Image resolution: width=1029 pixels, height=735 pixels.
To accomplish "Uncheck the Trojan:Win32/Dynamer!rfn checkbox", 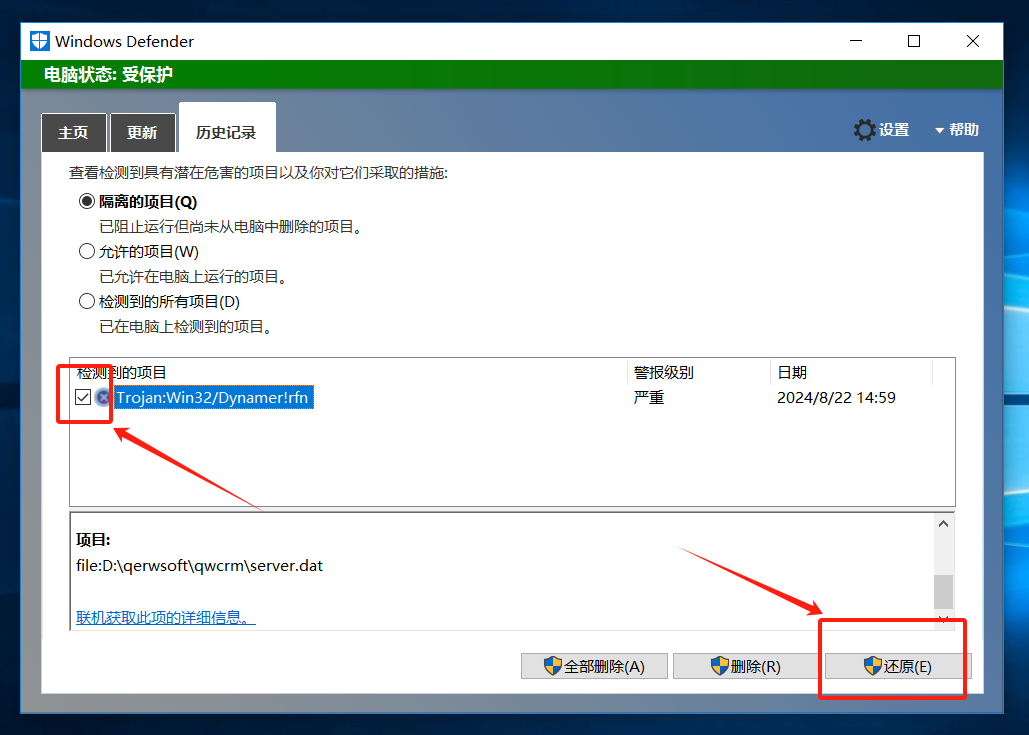I will pyautogui.click(x=83, y=397).
